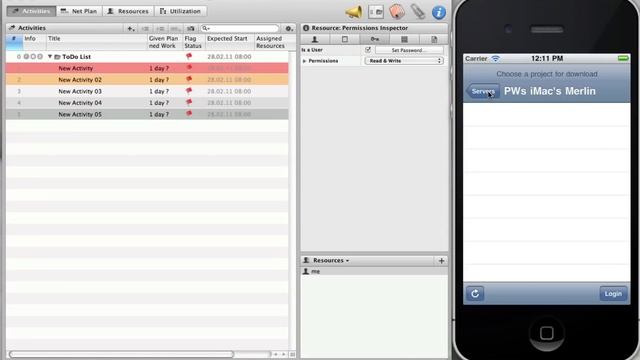Toggle the Is a User checkbox
Screen dimensions: 640x360
pos(368,50)
